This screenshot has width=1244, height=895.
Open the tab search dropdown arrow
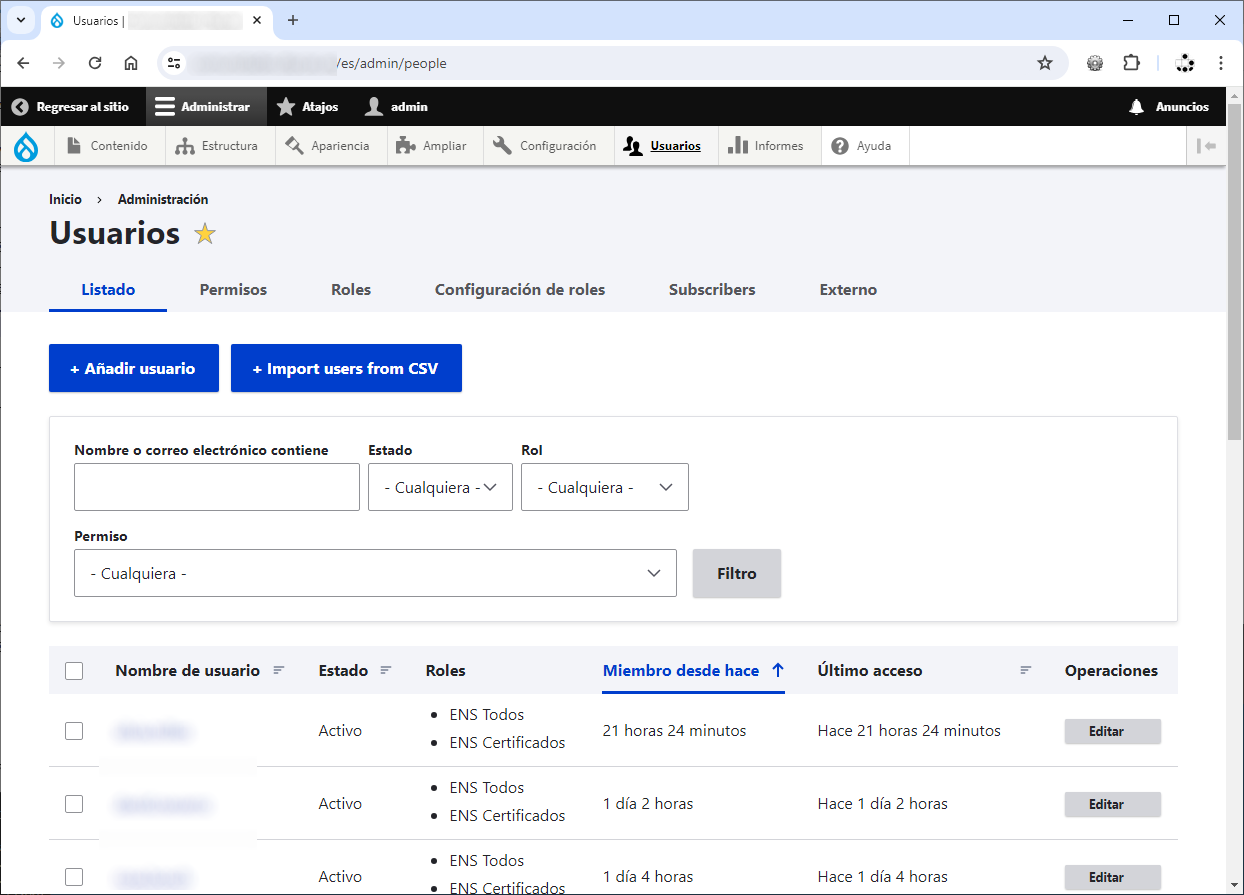click(x=20, y=20)
